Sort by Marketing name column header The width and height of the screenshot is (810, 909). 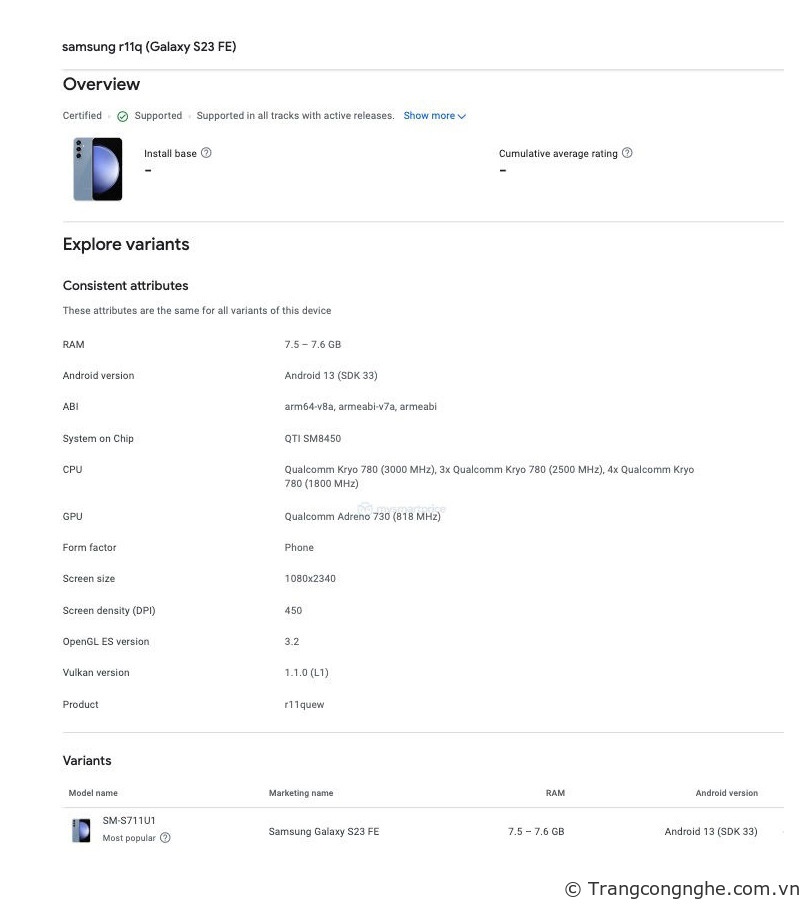(301, 793)
